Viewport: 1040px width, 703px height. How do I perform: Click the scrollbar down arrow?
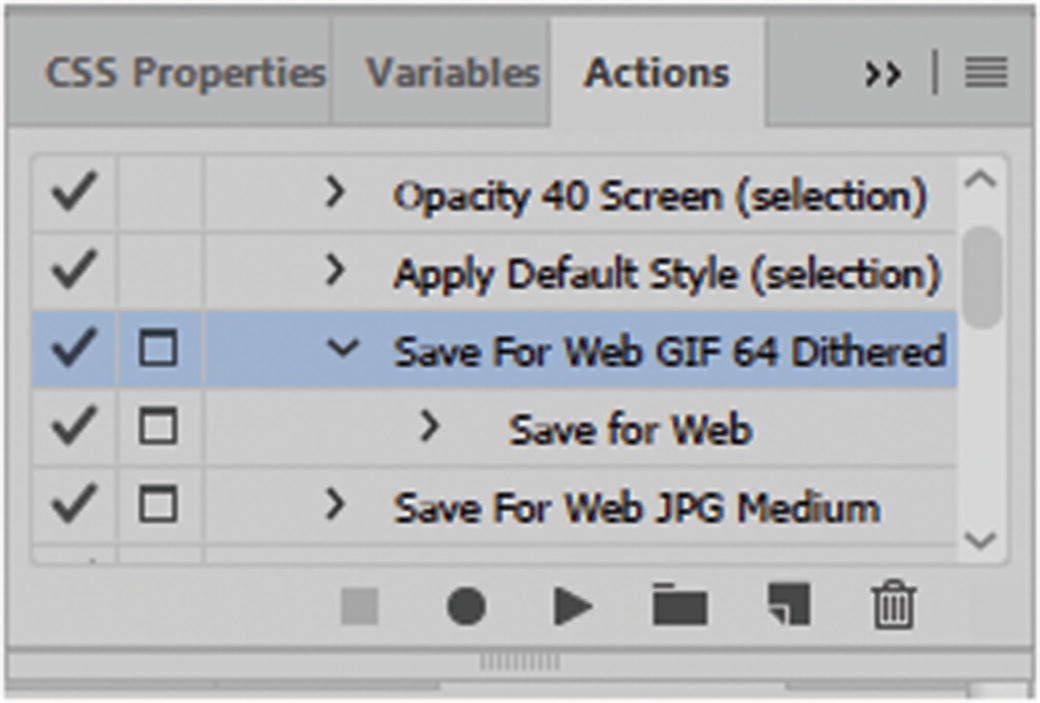(x=983, y=541)
